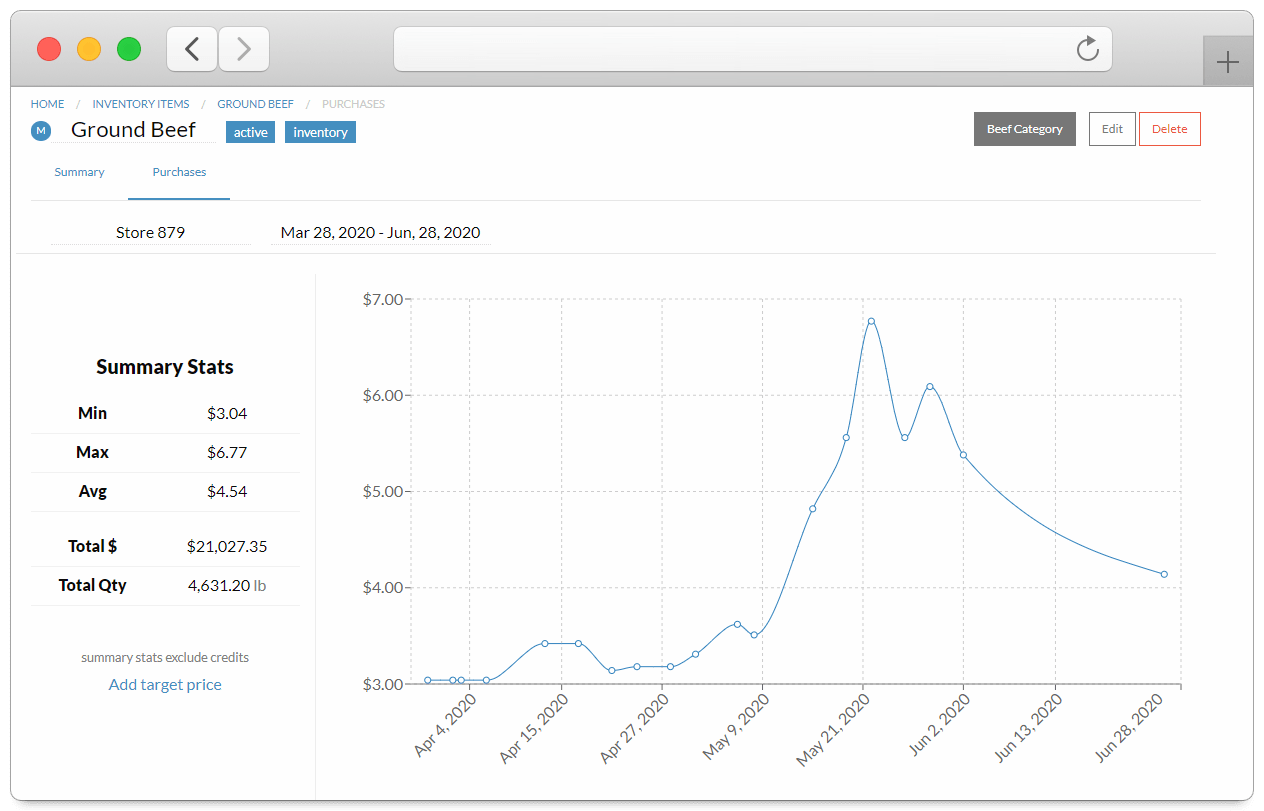
Task: Select the Purchases tab
Action: coord(179,171)
